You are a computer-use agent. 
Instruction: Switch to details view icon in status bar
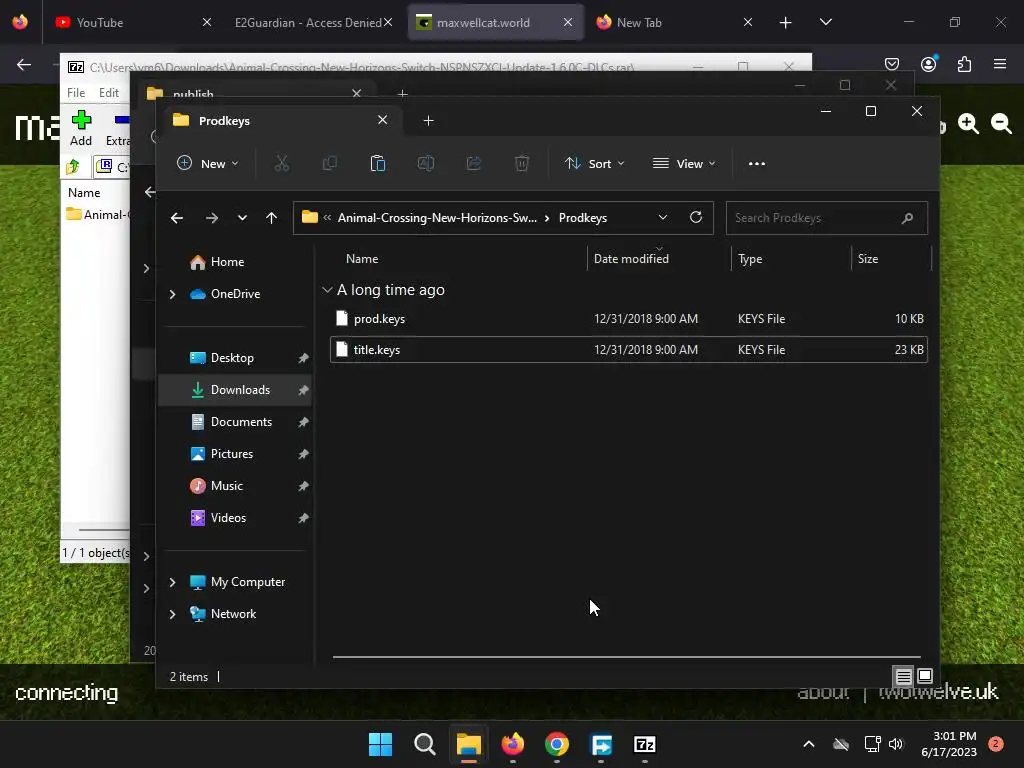tap(903, 676)
